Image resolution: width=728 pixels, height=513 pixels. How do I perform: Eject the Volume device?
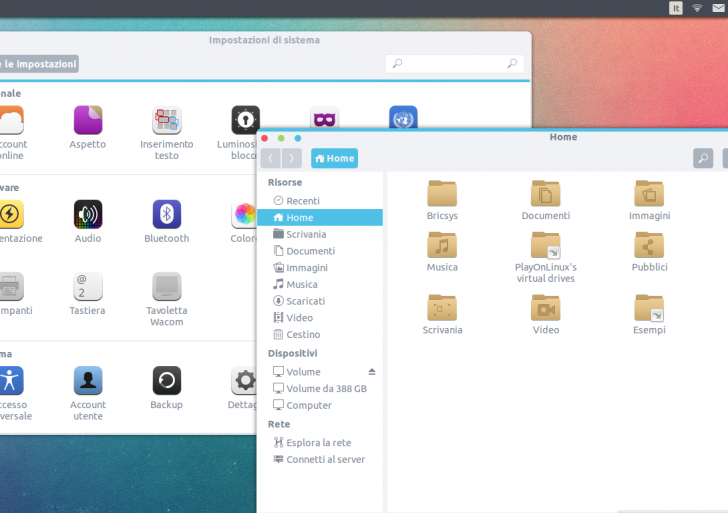(x=372, y=372)
